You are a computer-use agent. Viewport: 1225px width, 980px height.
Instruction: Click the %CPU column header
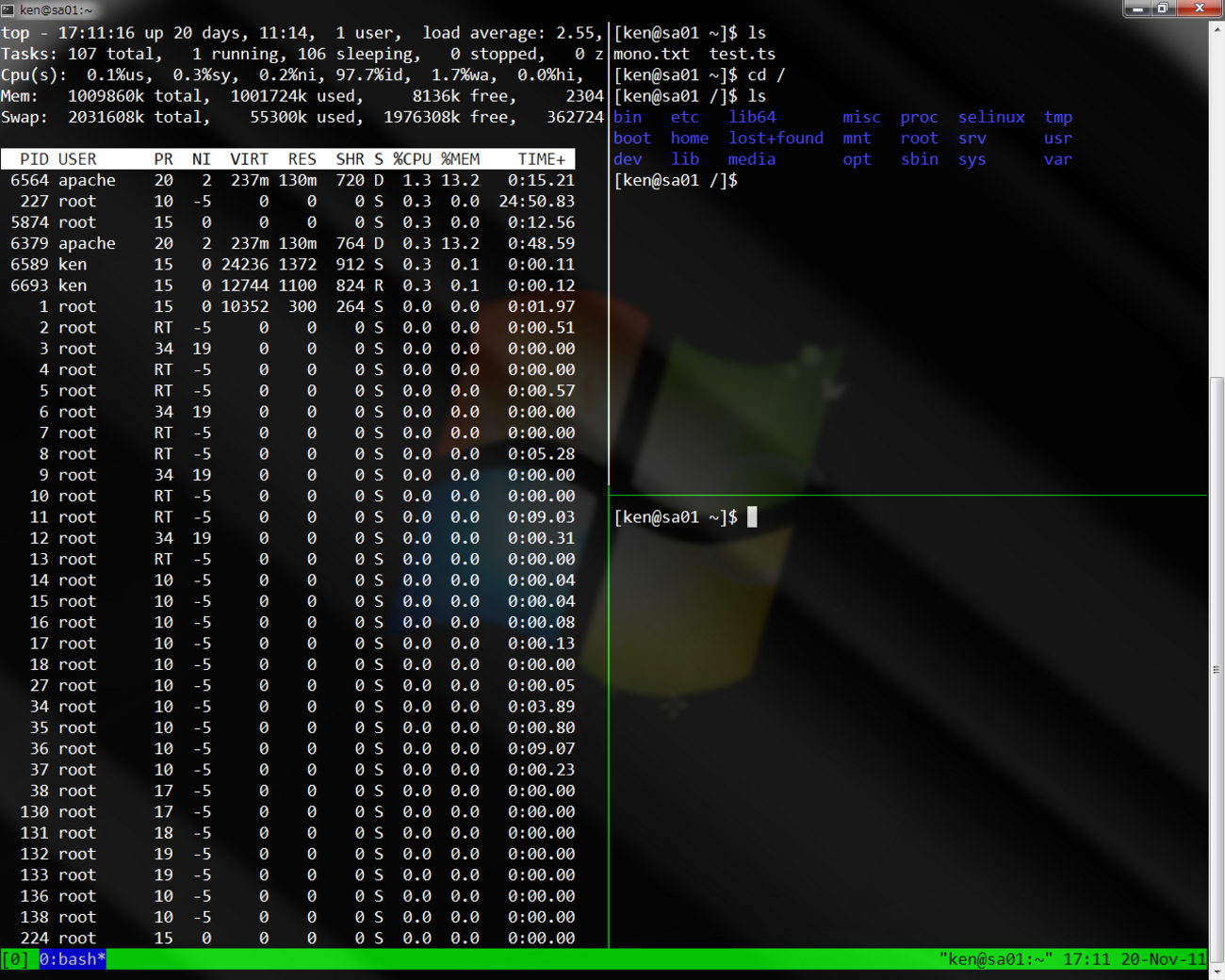coord(413,159)
